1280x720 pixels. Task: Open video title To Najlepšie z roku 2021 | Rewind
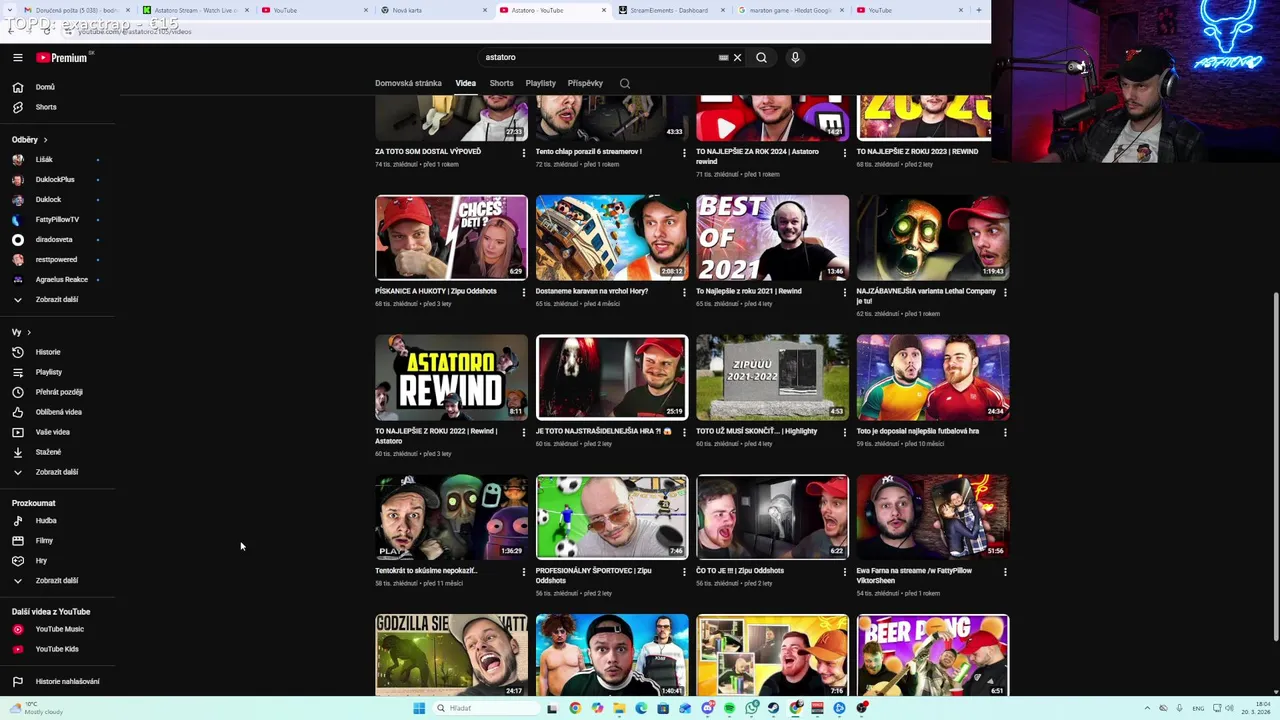click(x=749, y=291)
